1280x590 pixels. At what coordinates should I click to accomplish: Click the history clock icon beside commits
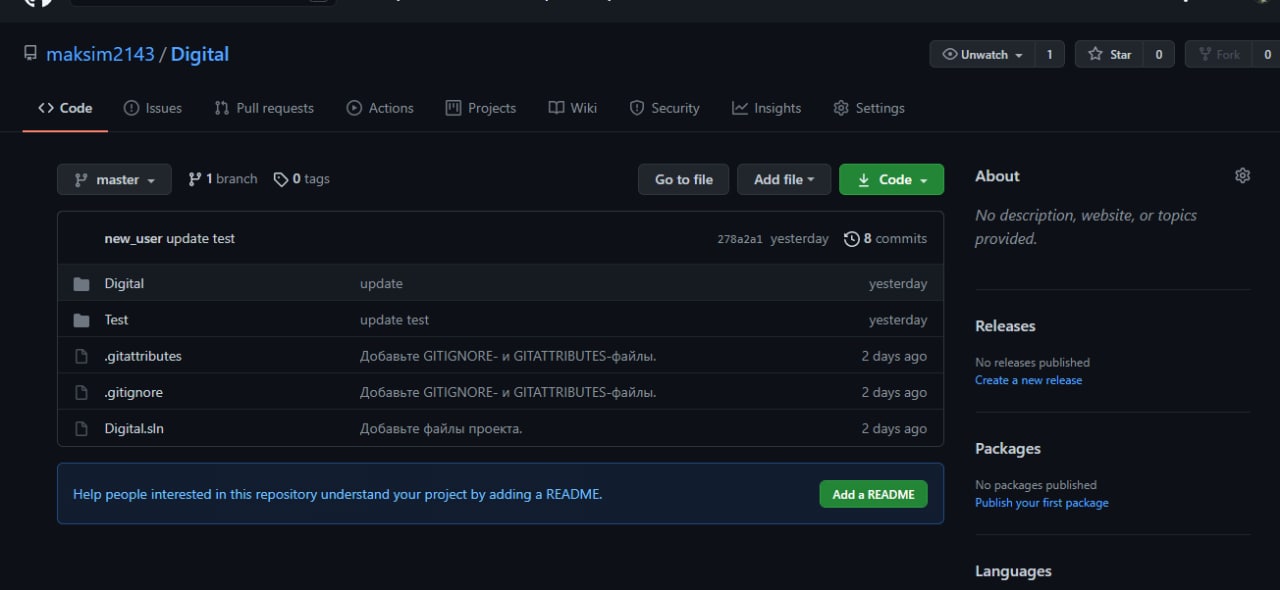click(x=852, y=239)
